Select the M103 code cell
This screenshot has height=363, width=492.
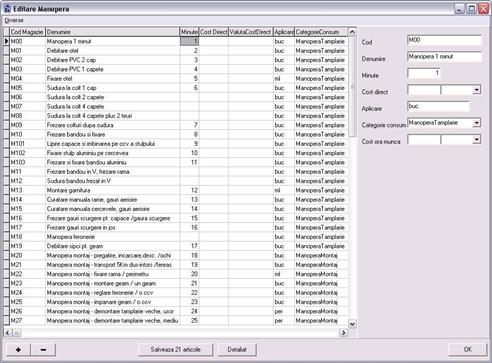(27, 162)
